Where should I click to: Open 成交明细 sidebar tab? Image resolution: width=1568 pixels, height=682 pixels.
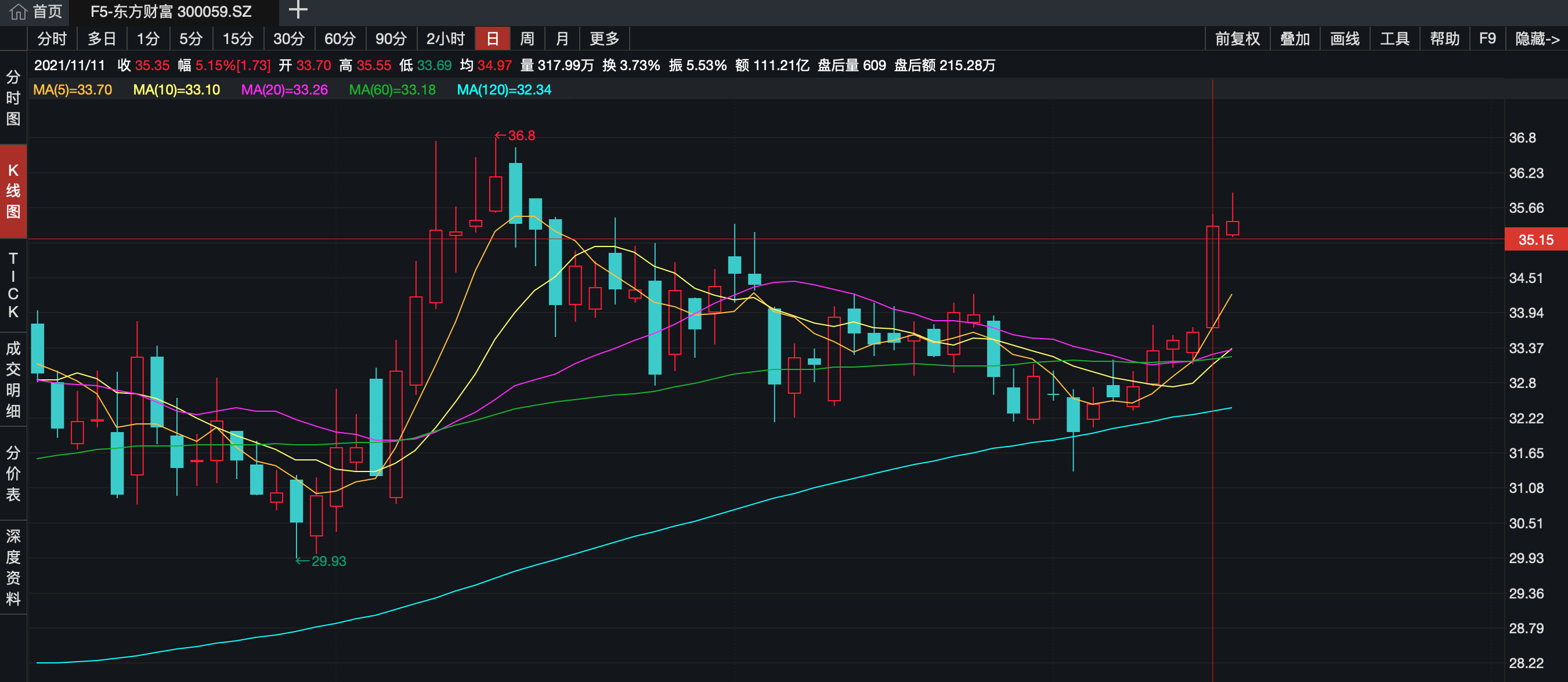[x=13, y=379]
